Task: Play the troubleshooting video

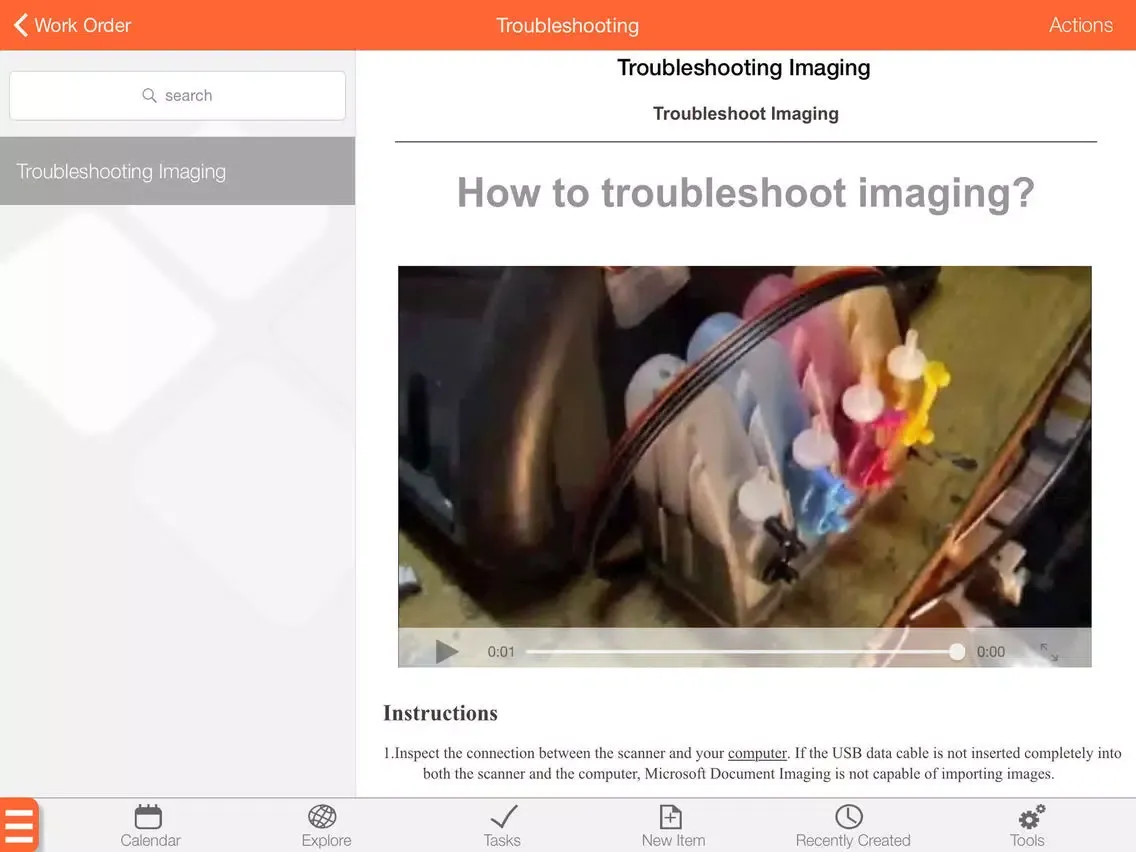Action: (x=446, y=651)
